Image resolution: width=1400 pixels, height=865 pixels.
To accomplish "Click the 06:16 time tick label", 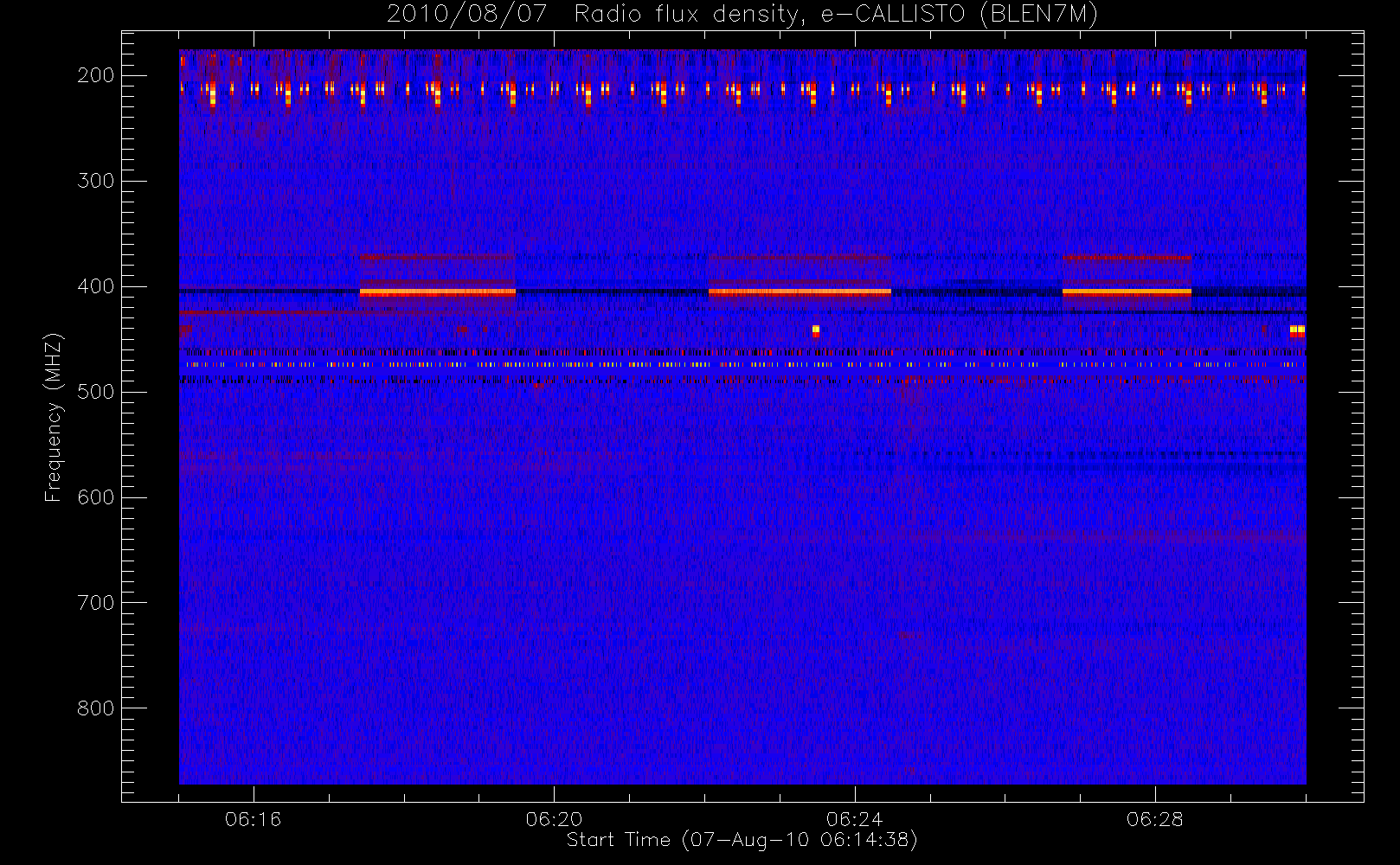I will pos(254,819).
